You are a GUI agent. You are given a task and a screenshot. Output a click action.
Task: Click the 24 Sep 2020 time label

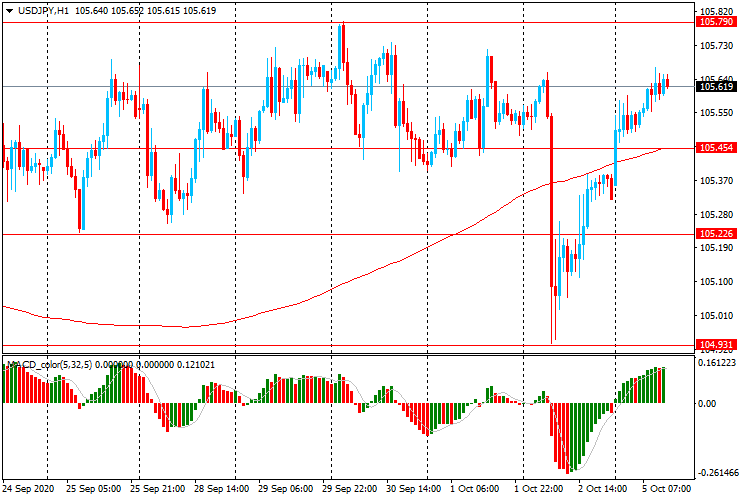click(x=28, y=489)
